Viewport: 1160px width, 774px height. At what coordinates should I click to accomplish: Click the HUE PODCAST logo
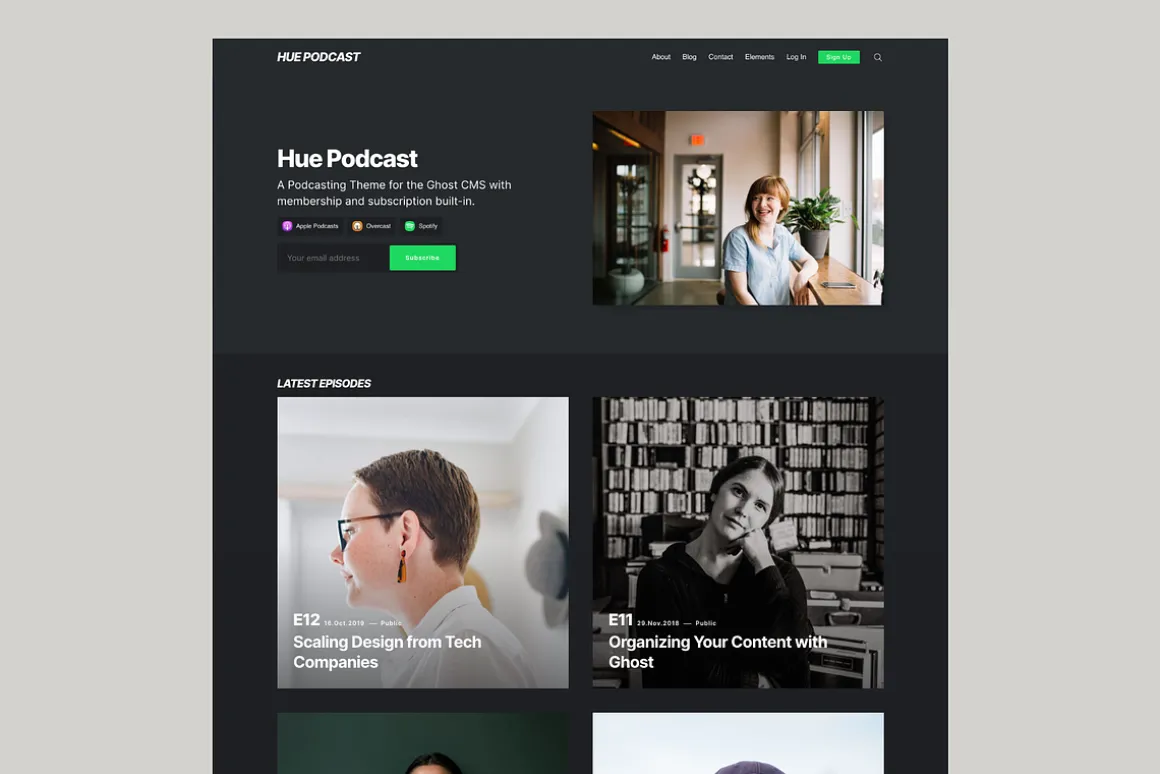tap(318, 57)
